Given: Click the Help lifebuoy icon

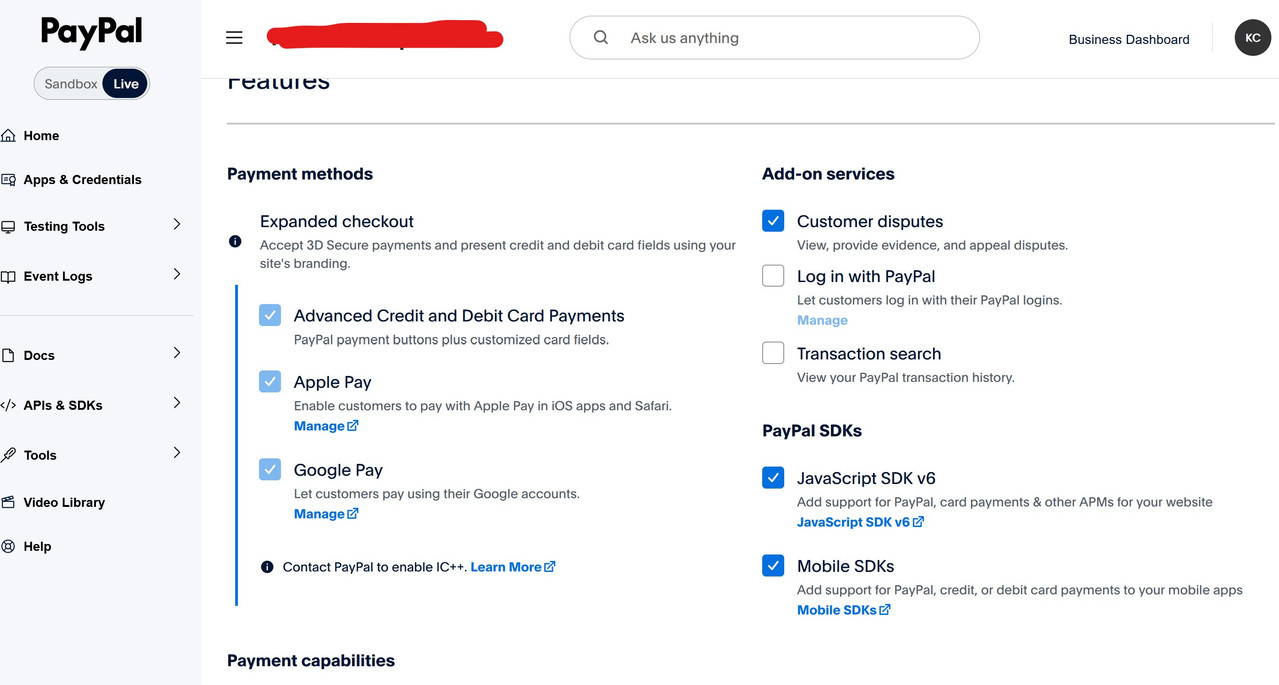Looking at the screenshot, I should [9, 546].
